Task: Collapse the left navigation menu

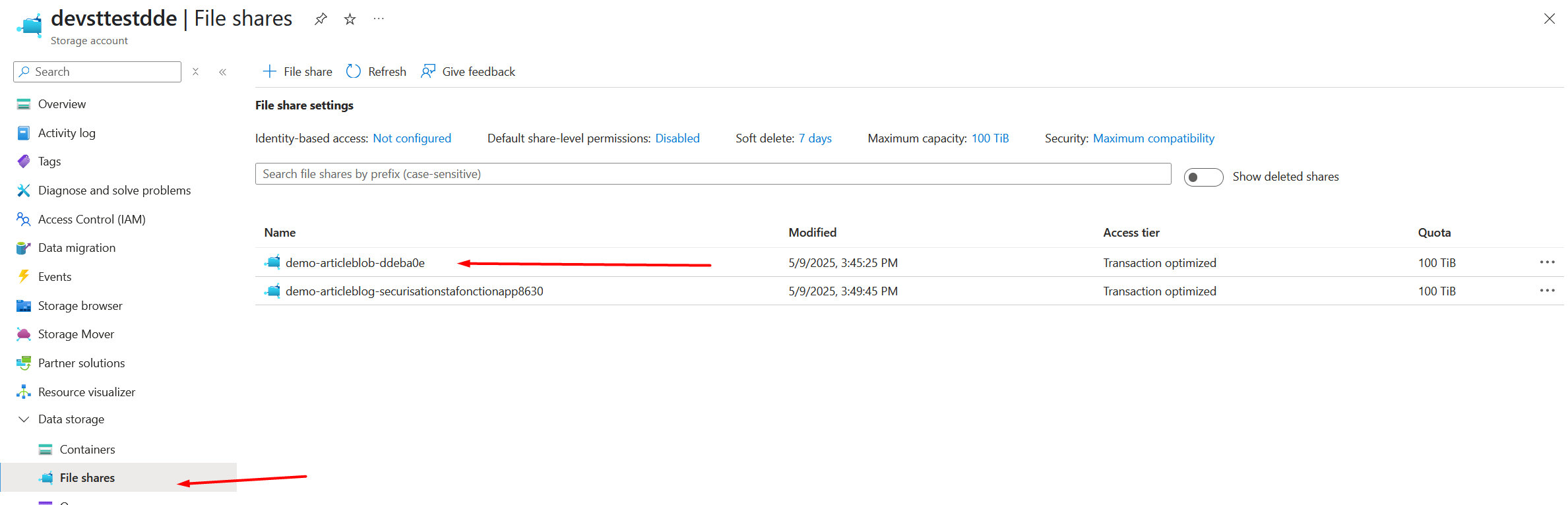Action: click(x=223, y=72)
